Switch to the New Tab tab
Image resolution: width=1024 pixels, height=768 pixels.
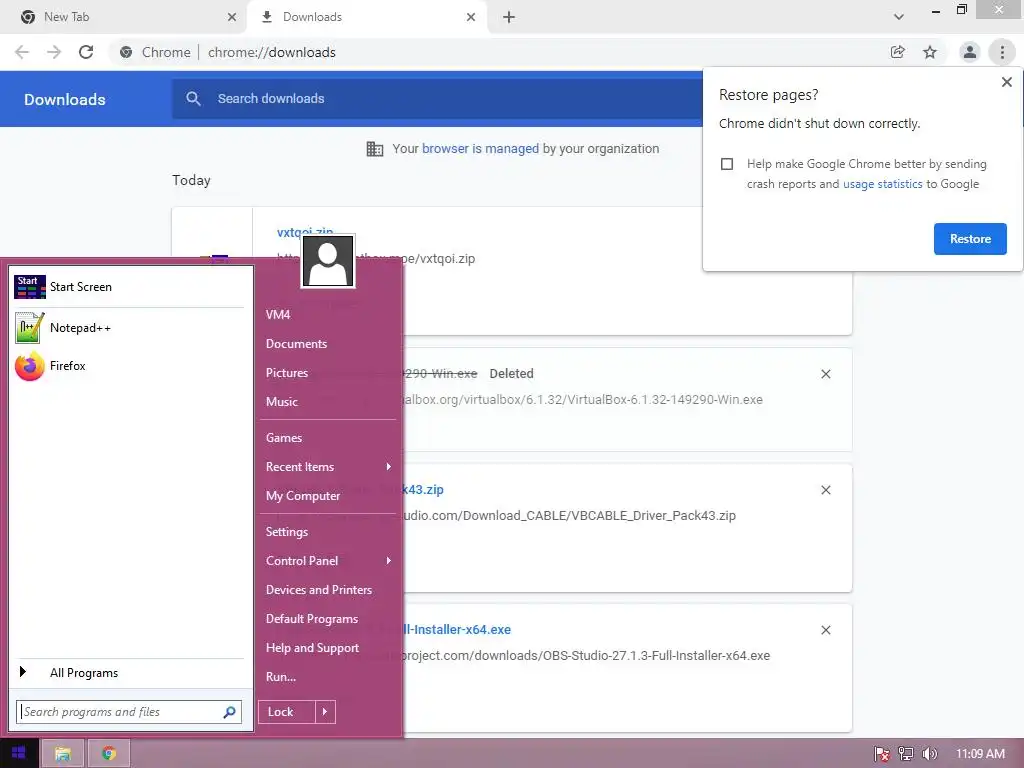click(x=124, y=17)
